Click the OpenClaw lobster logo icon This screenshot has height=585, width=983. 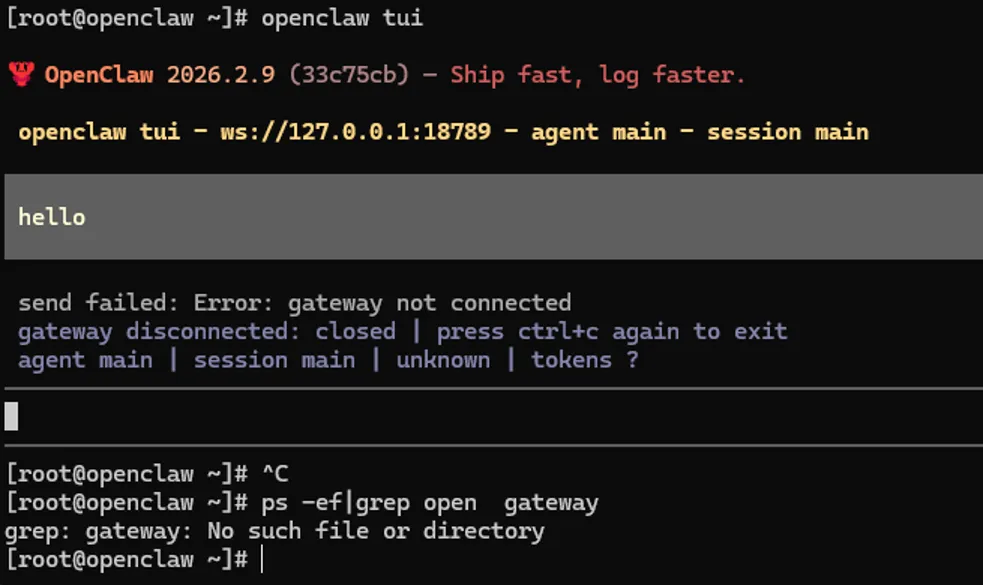[x=21, y=75]
